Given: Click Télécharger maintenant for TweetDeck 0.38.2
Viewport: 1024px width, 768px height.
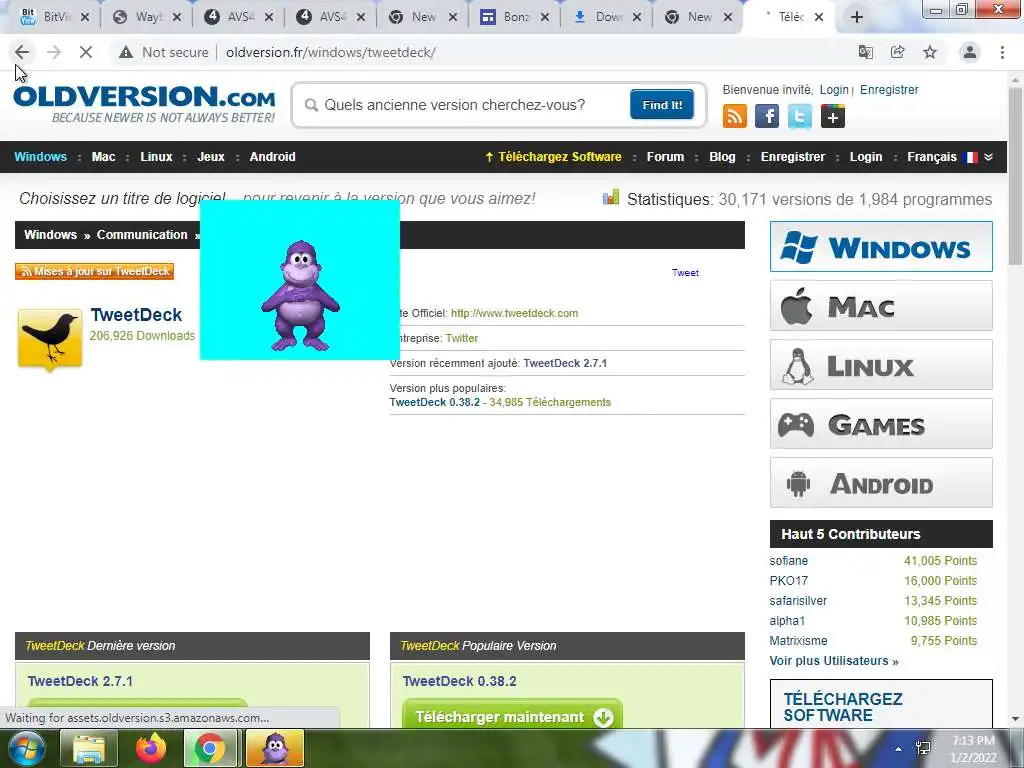Looking at the screenshot, I should [512, 716].
